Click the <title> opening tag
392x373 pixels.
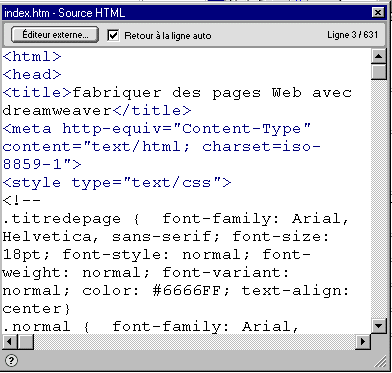click(37, 93)
